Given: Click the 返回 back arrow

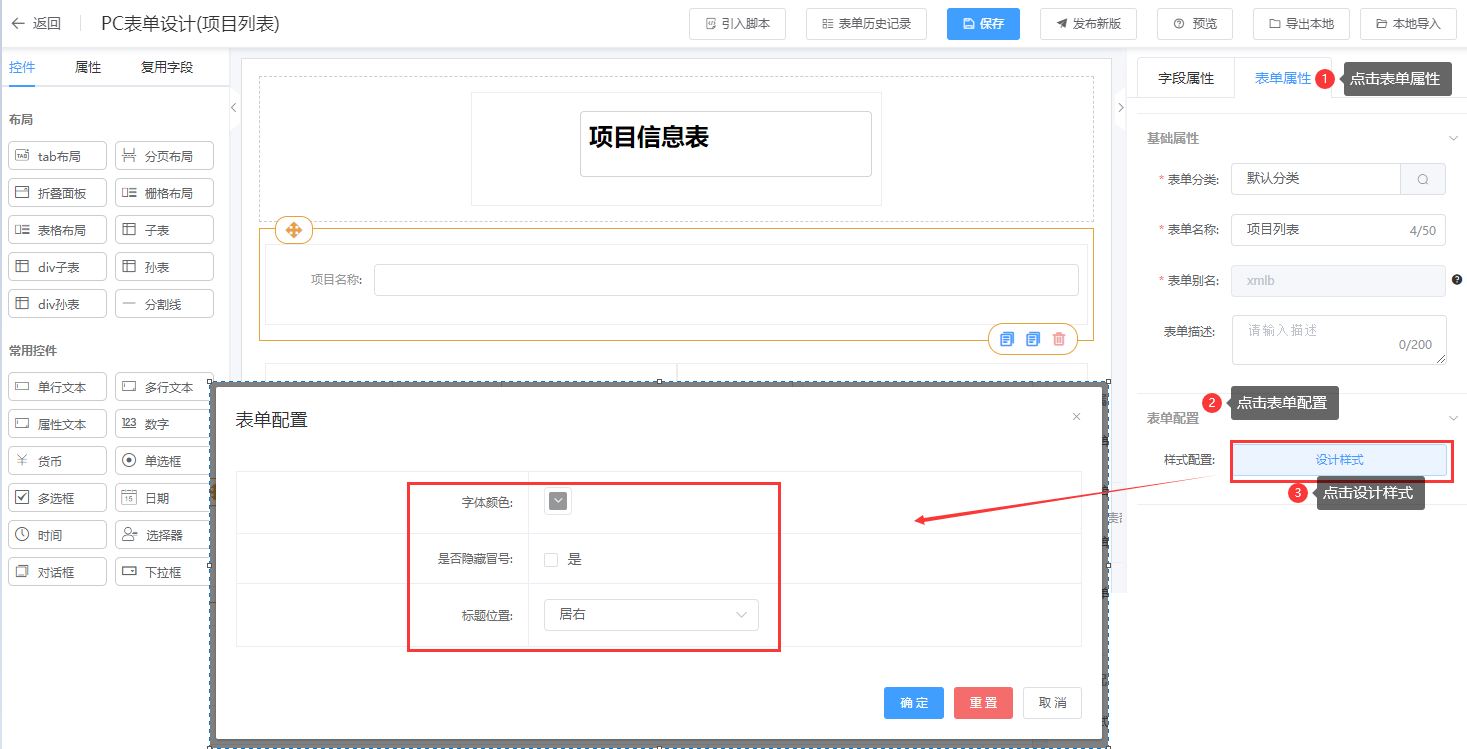Looking at the screenshot, I should [x=18, y=23].
